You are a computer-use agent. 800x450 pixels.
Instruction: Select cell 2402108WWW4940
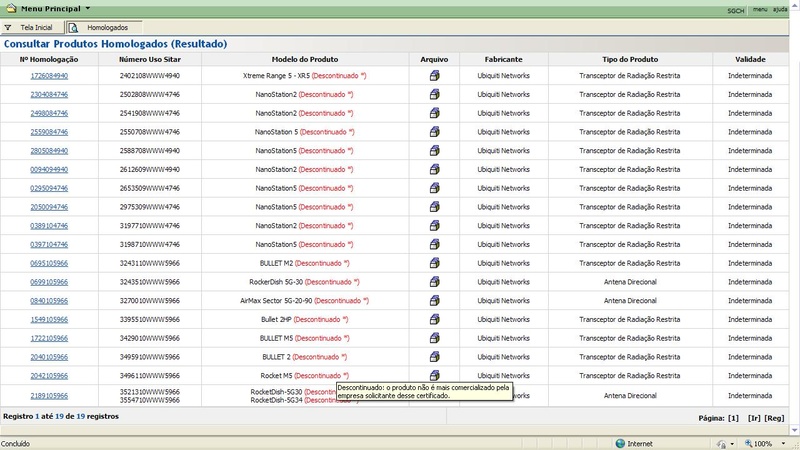[149, 76]
